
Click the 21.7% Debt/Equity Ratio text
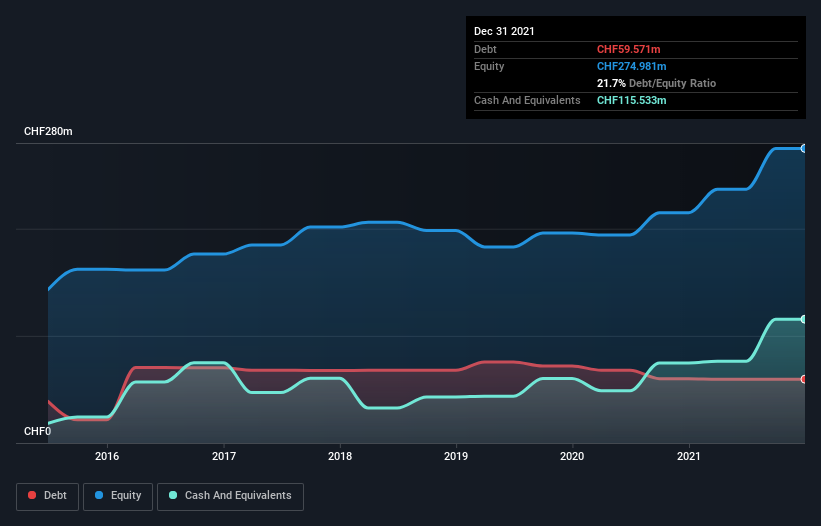[656, 83]
